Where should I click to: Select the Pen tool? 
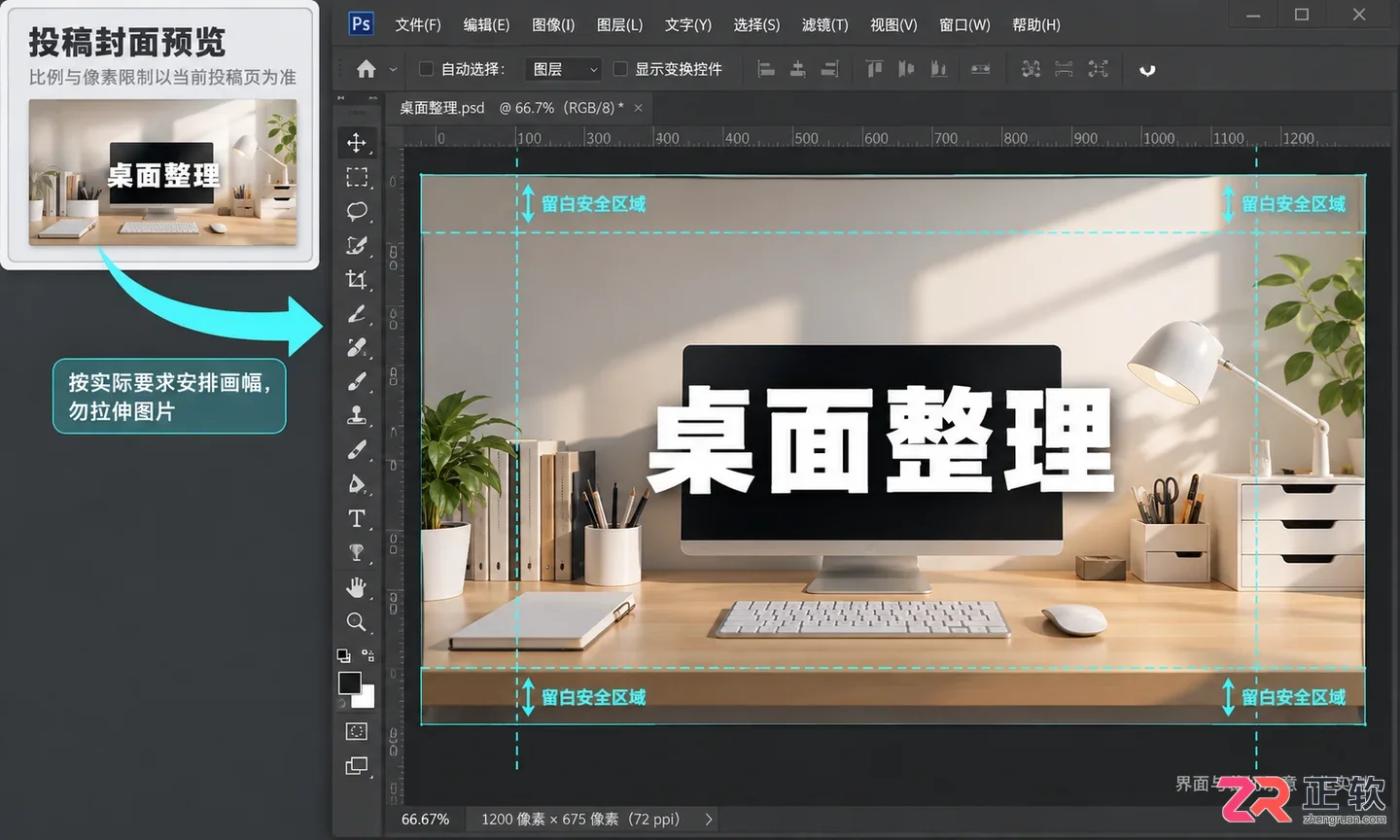tap(357, 484)
